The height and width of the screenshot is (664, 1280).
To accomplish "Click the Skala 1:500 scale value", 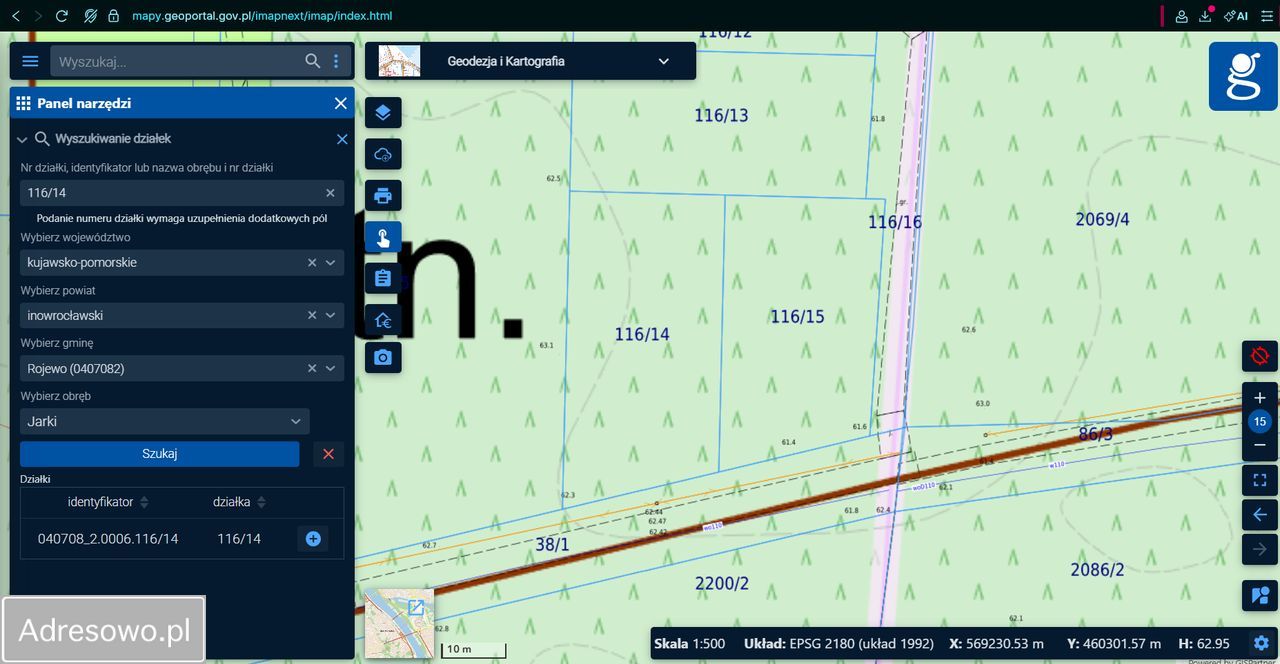I will (x=708, y=643).
